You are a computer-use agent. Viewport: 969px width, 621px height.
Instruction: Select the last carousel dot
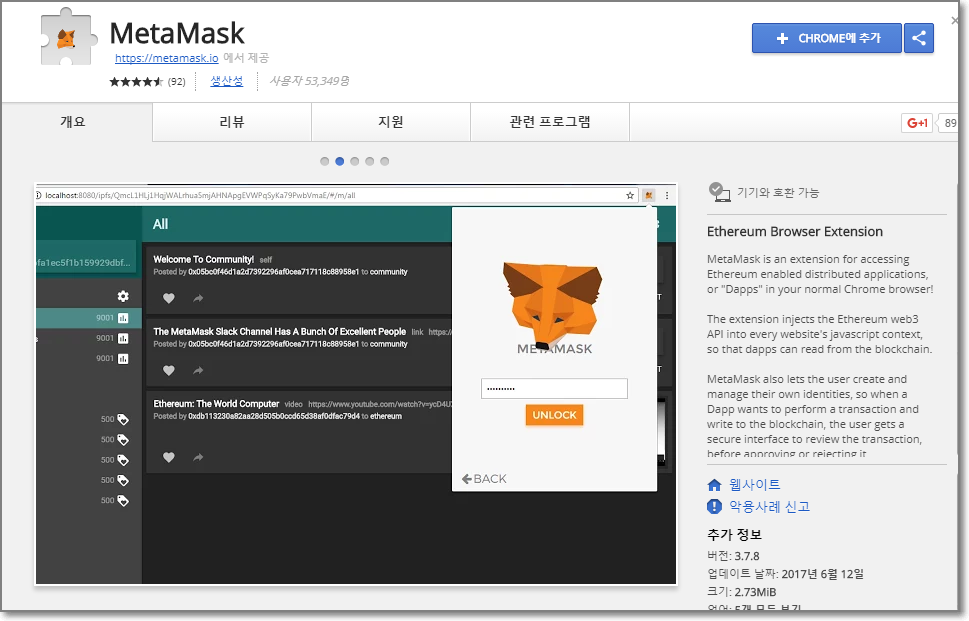[385, 161]
